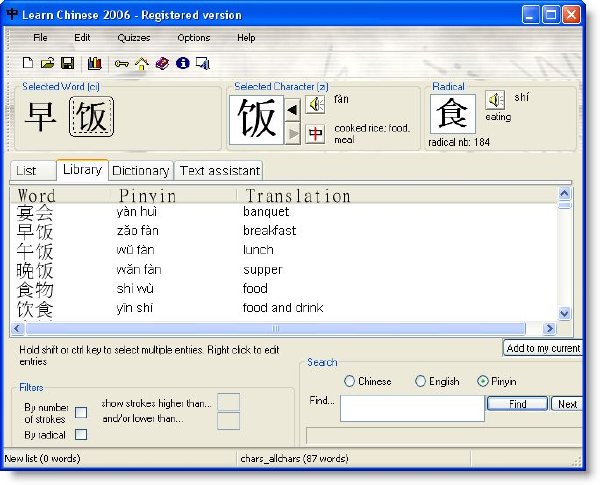Image resolution: width=600 pixels, height=485 pixels.
Task: Play the pronunciation of fàn character
Action: [x=315, y=105]
